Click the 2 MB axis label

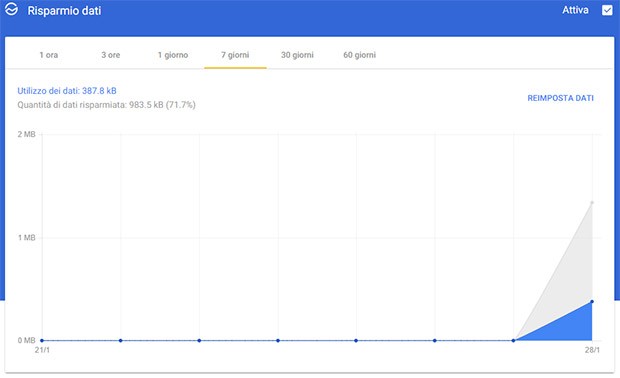coord(26,134)
